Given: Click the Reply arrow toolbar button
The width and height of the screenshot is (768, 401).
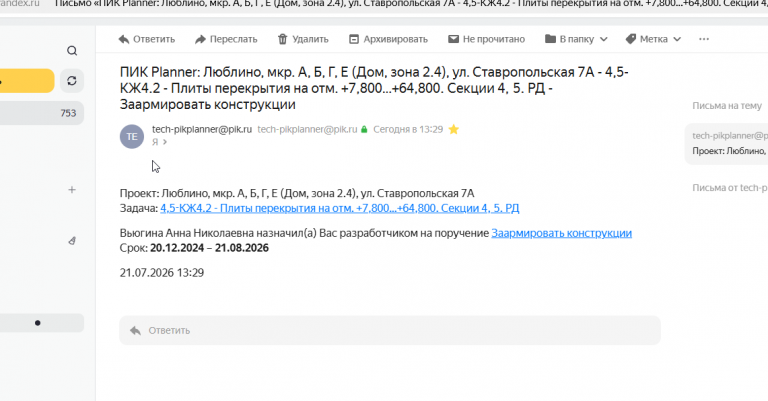Looking at the screenshot, I should click(146, 39).
